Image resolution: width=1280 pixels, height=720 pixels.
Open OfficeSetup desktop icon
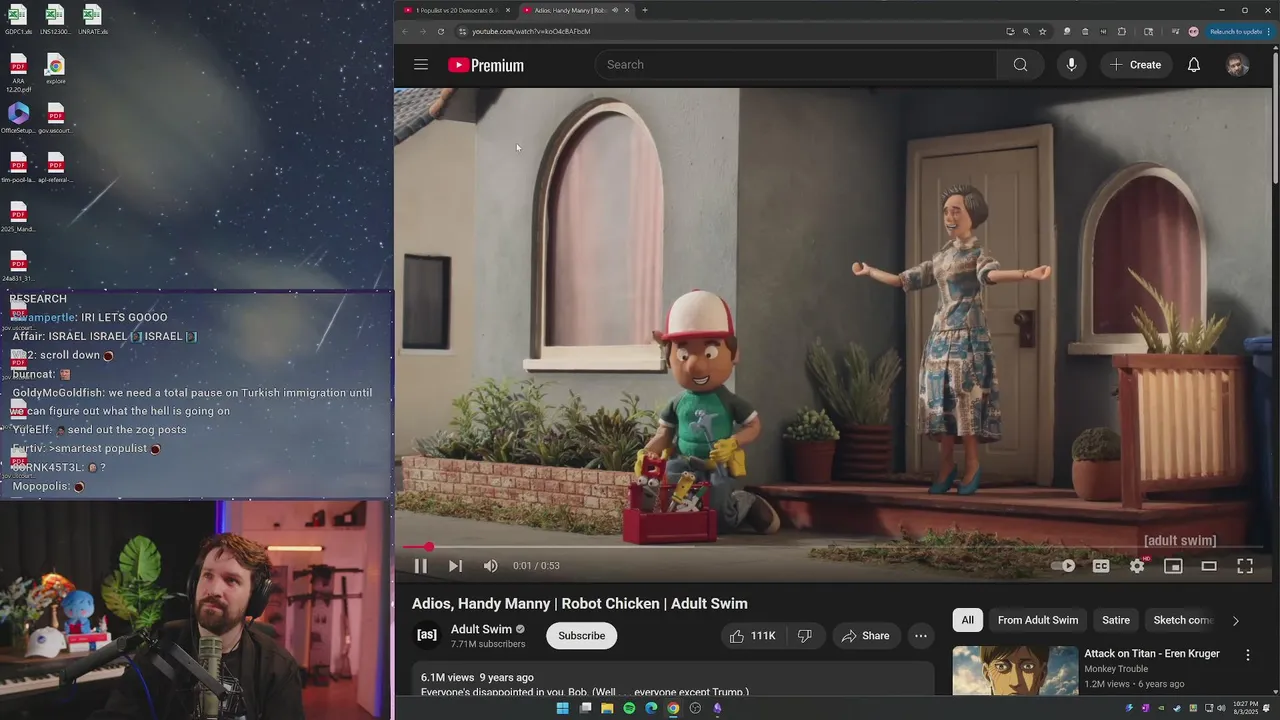(18, 118)
